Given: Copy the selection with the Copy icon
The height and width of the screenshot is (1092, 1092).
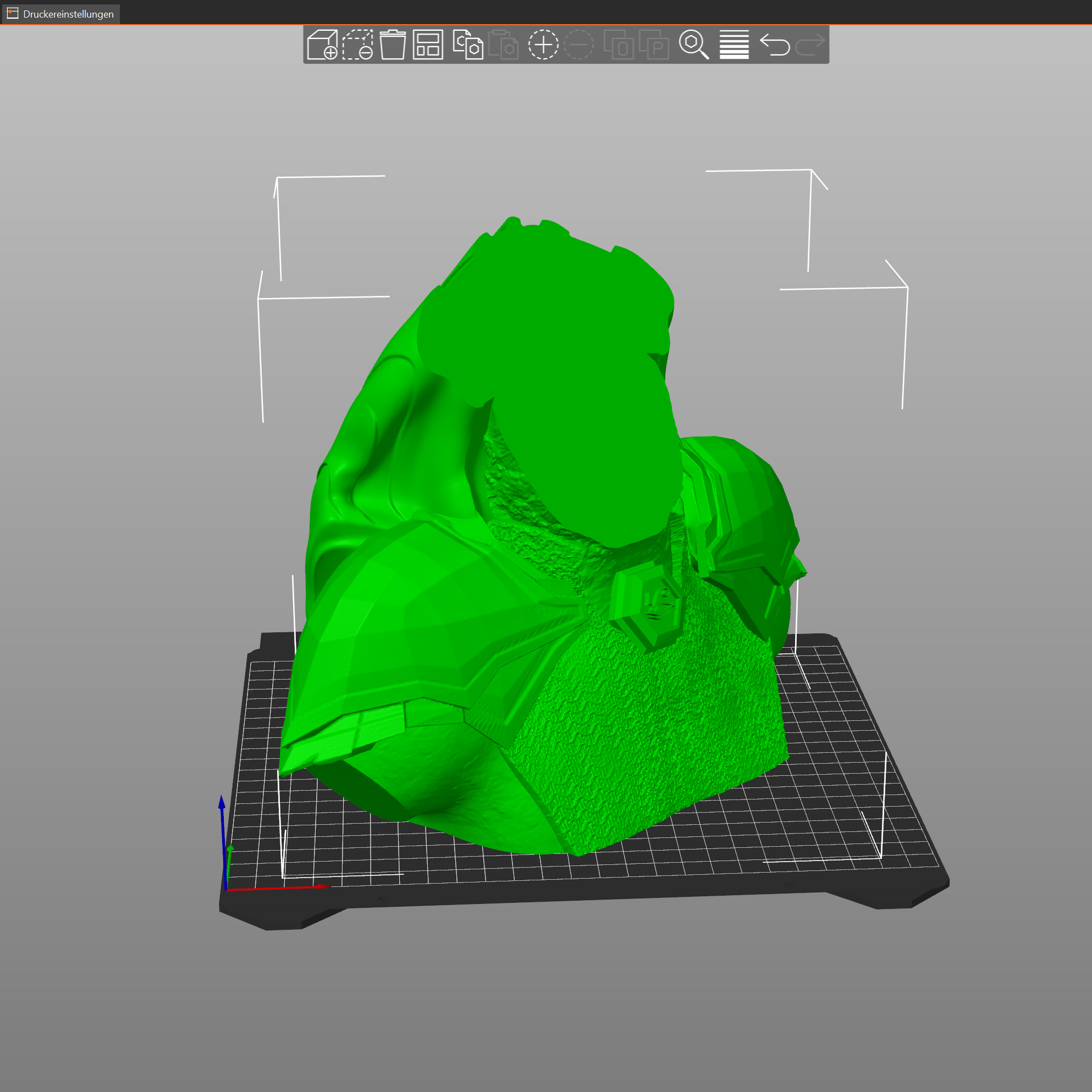Looking at the screenshot, I should click(467, 45).
